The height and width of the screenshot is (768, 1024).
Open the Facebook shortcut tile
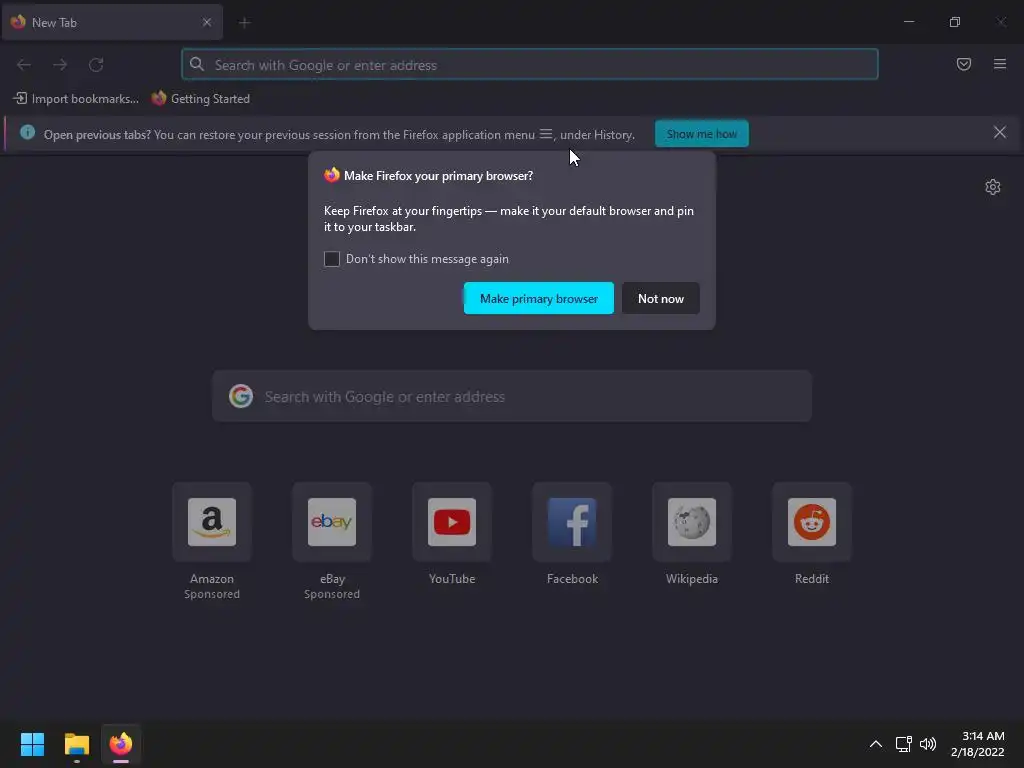(572, 534)
